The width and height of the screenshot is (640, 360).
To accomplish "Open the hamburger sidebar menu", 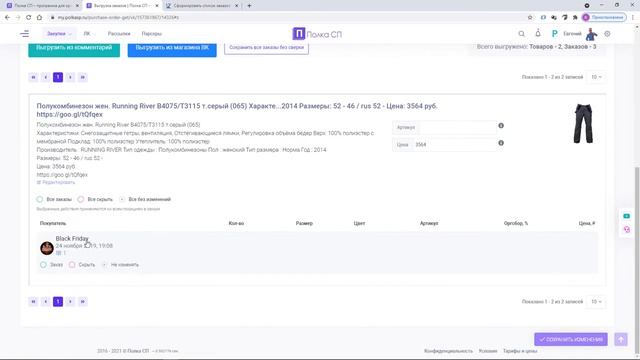I will 24,34.
